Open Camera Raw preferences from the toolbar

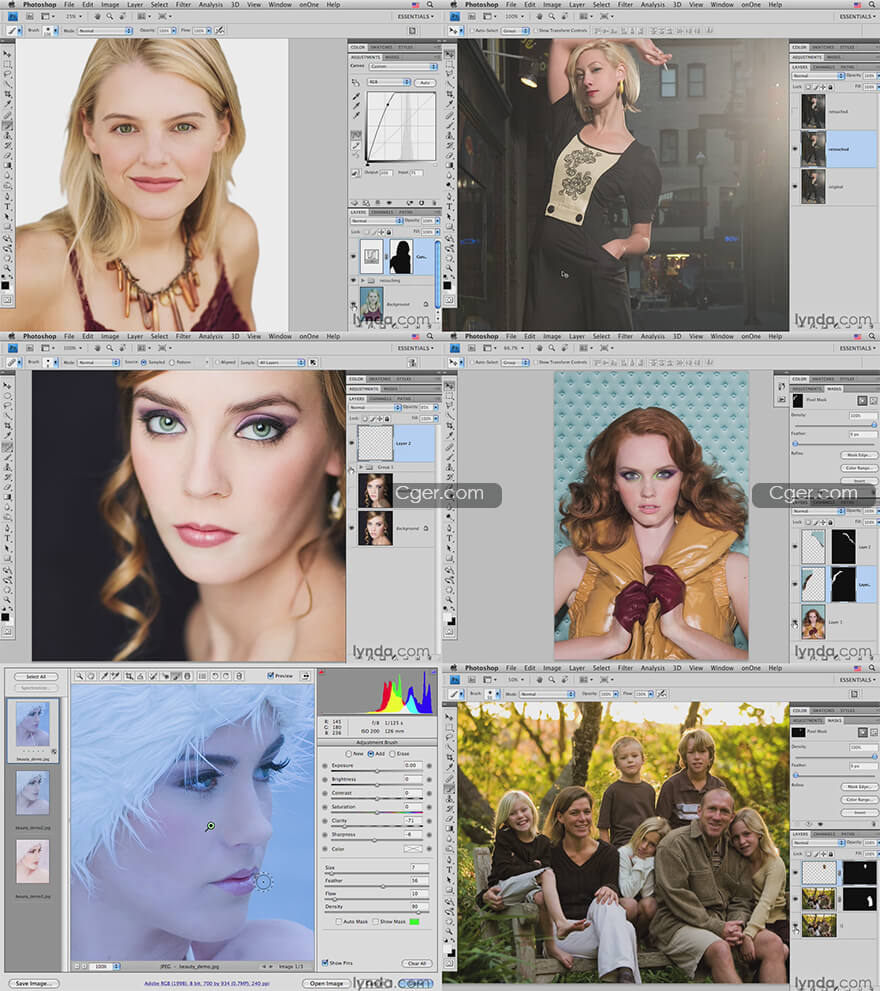[202, 676]
